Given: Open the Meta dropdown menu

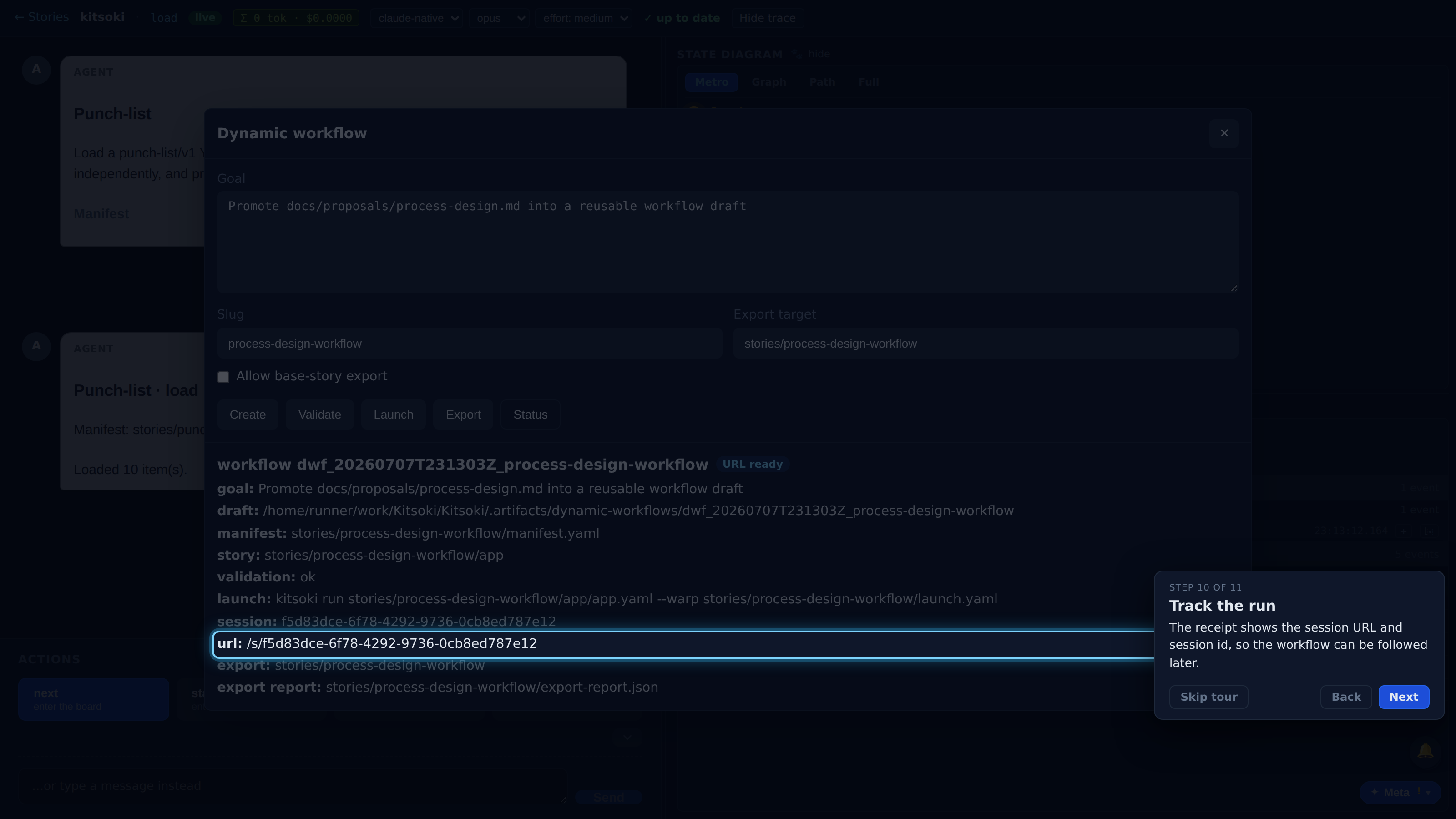Looking at the screenshot, I should 1400,793.
